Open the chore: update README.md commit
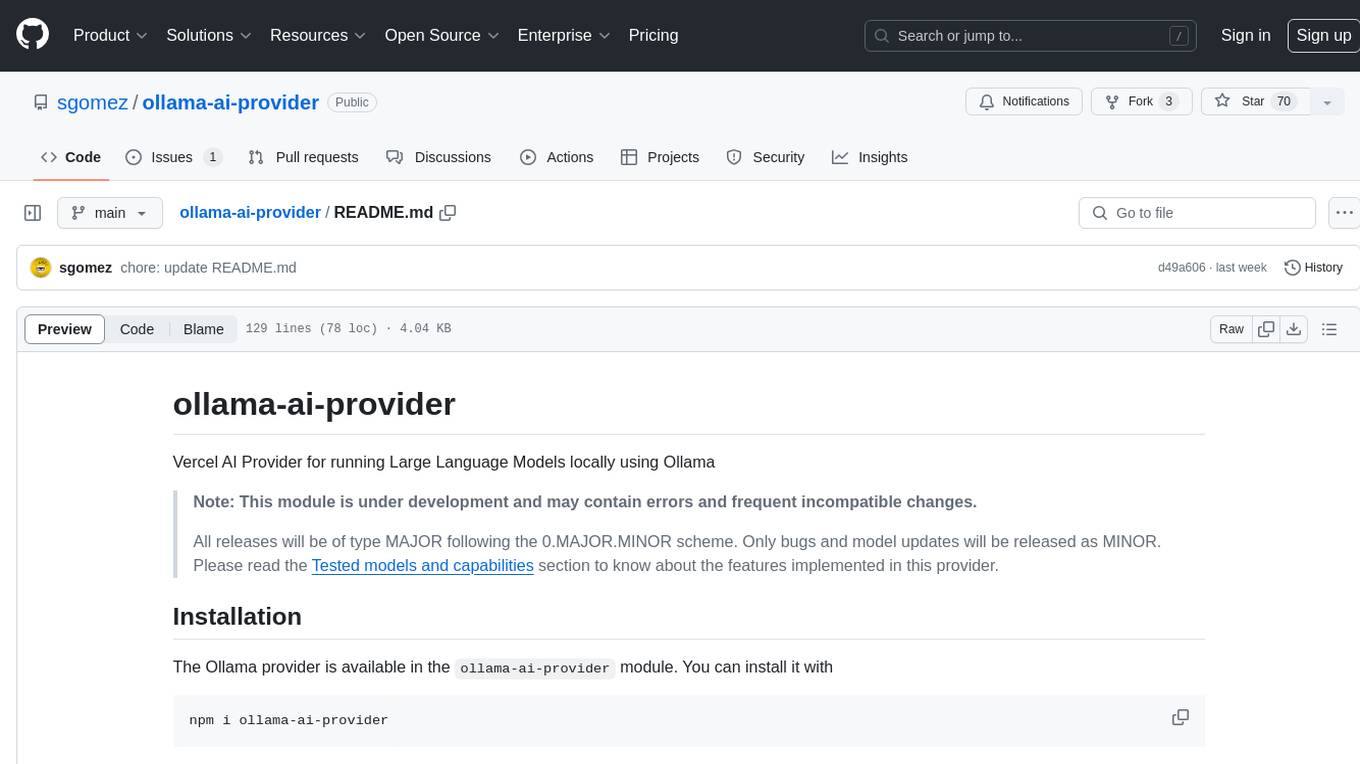The height and width of the screenshot is (764, 1360). 208,267
